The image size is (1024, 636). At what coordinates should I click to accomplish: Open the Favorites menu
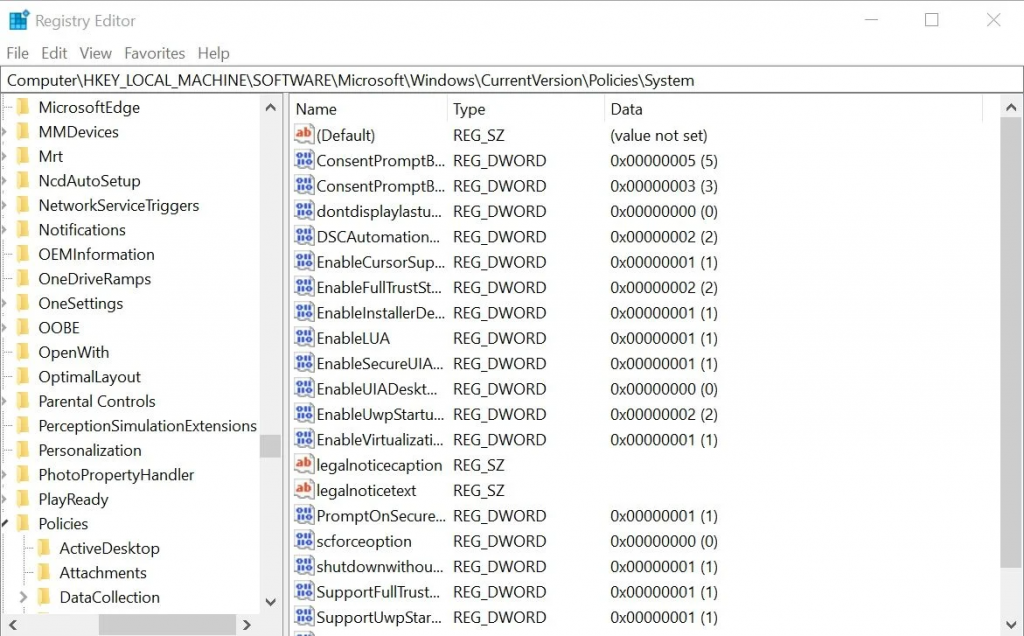point(154,53)
